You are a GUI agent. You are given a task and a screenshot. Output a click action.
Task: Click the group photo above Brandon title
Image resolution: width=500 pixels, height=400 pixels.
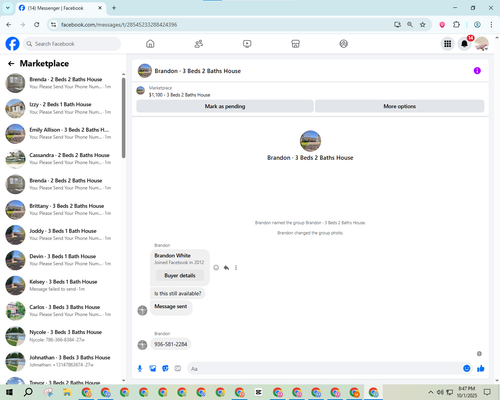[x=310, y=141]
